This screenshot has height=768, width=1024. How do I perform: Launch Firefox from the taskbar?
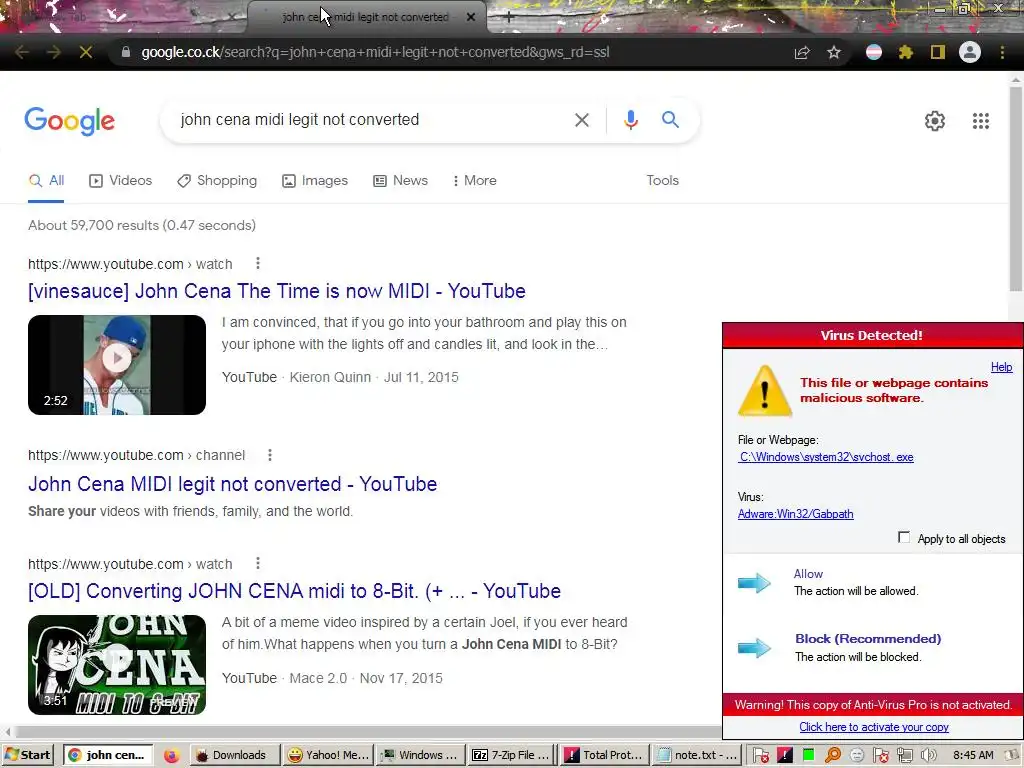172,756
